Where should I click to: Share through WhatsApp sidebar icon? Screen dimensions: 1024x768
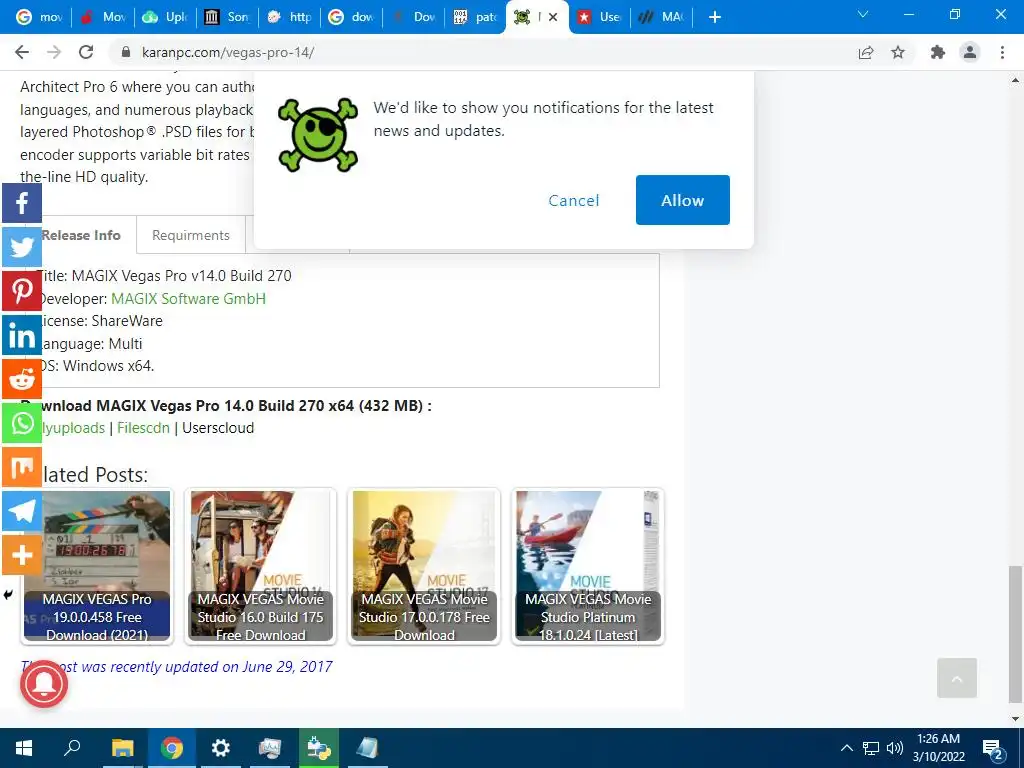tap(22, 423)
